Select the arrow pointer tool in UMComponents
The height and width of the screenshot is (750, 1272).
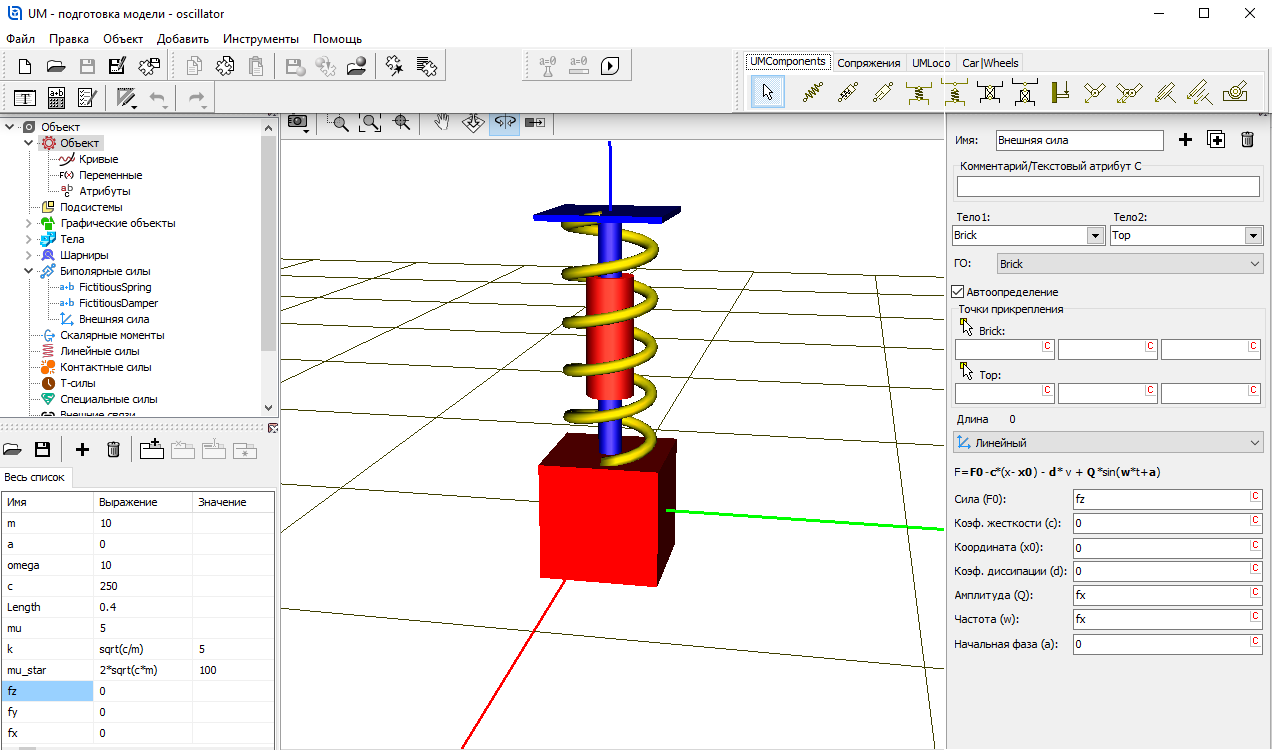tap(767, 93)
